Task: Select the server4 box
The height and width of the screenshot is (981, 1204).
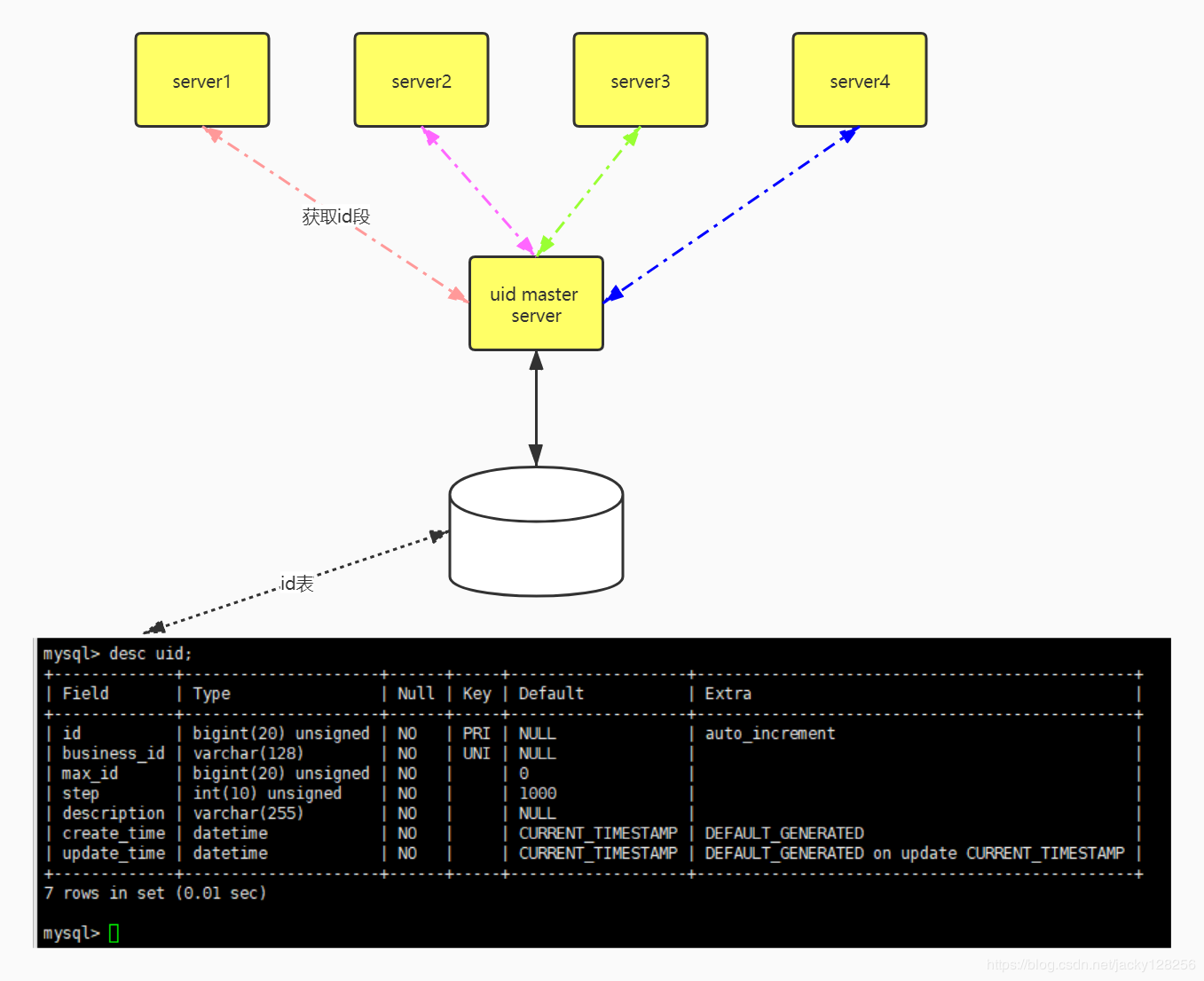Action: tap(860, 81)
